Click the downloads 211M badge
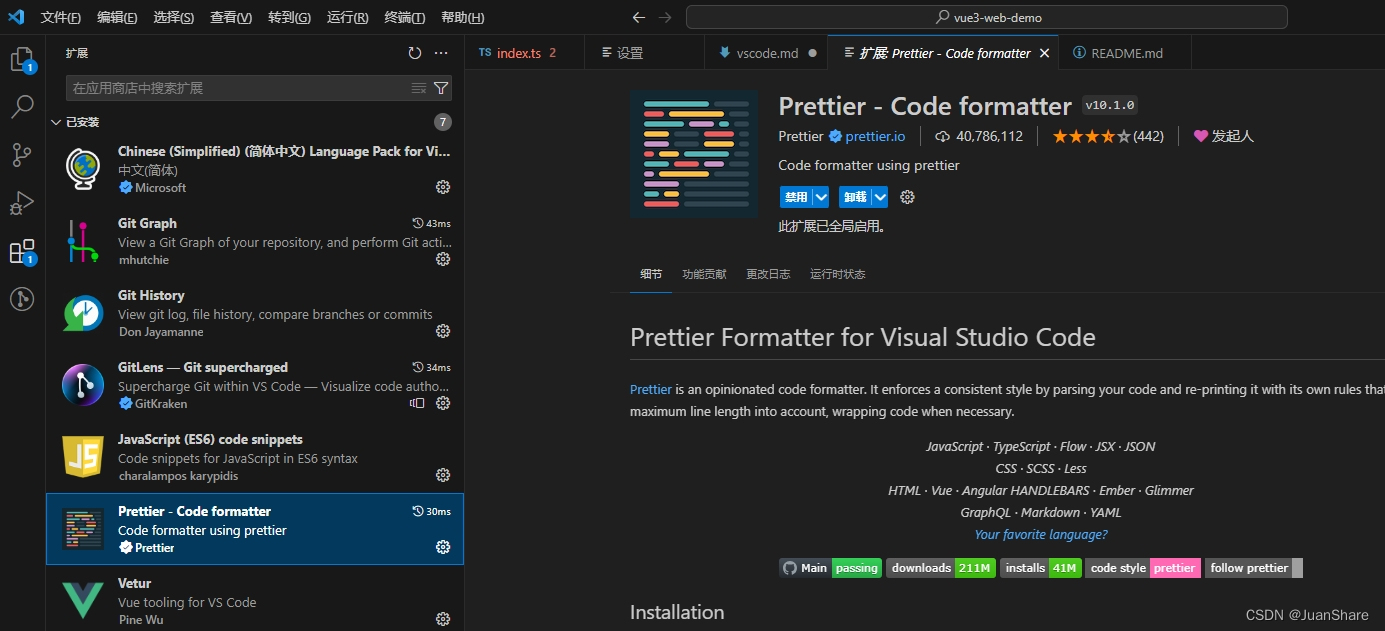 click(941, 568)
